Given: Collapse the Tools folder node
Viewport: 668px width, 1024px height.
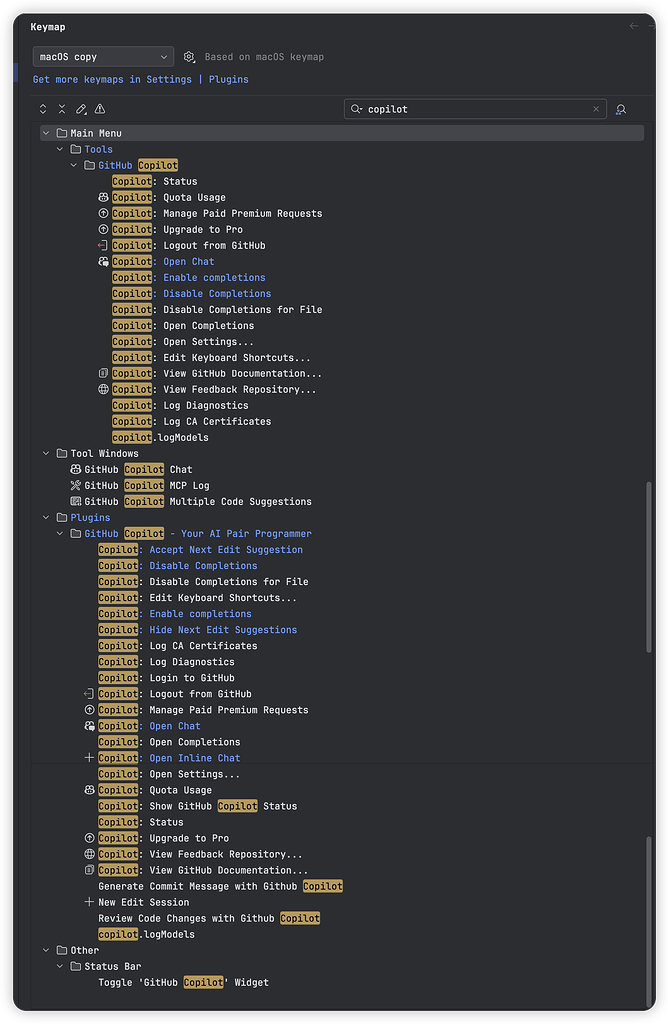Looking at the screenshot, I should (x=60, y=149).
